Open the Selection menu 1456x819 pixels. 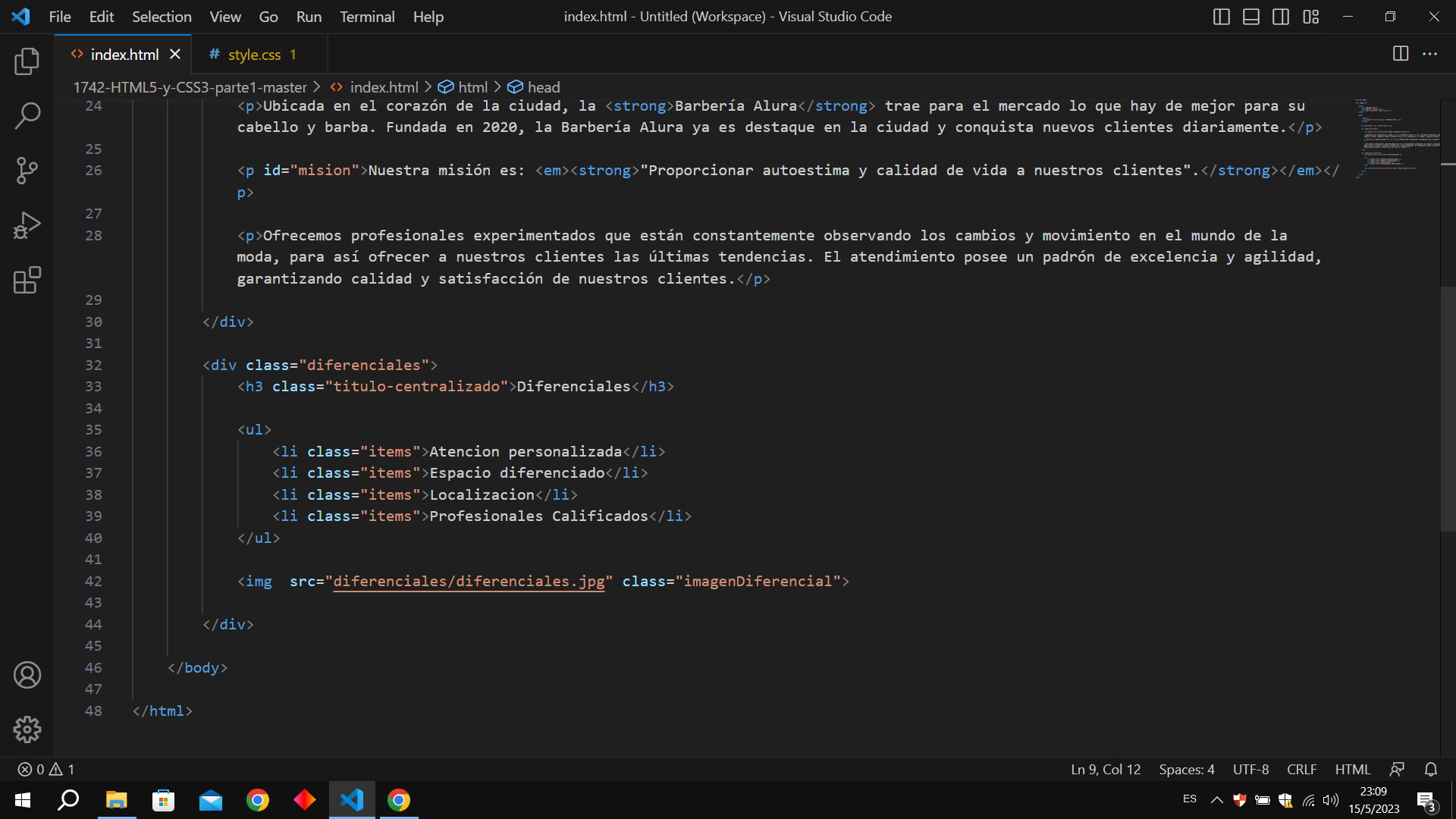[162, 17]
